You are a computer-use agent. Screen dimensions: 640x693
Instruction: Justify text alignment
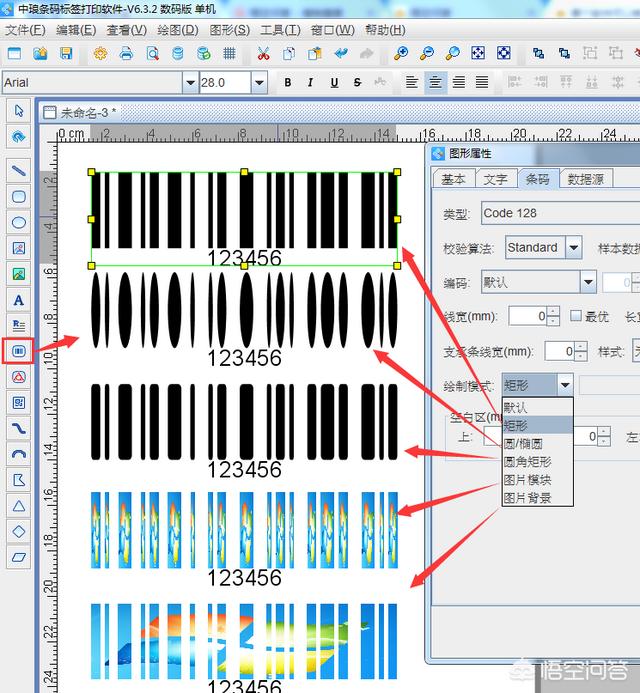point(482,82)
